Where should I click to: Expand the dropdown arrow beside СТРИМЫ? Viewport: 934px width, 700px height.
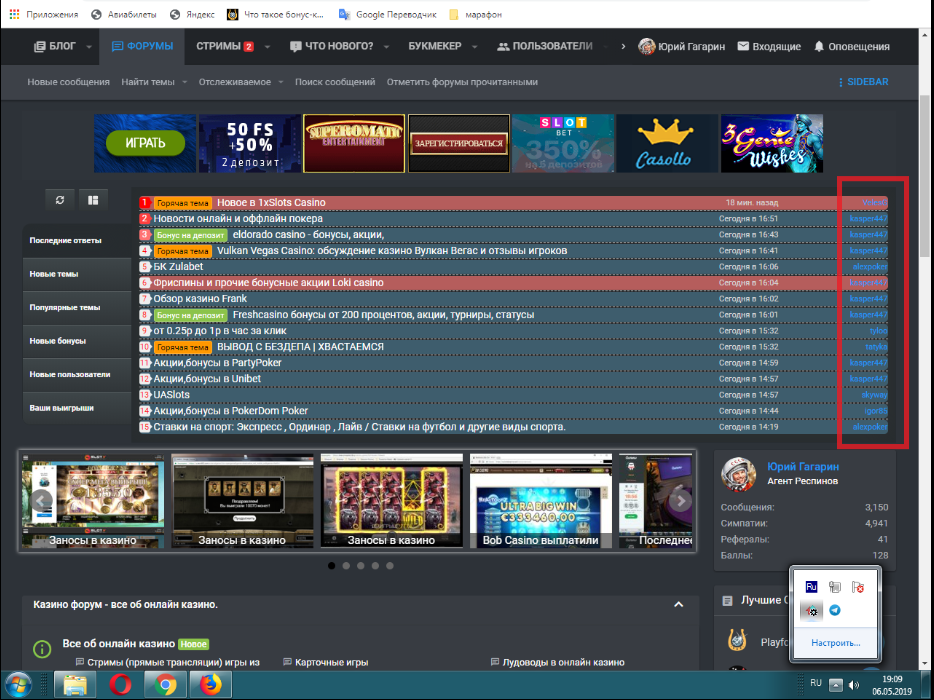pyautogui.click(x=267, y=47)
